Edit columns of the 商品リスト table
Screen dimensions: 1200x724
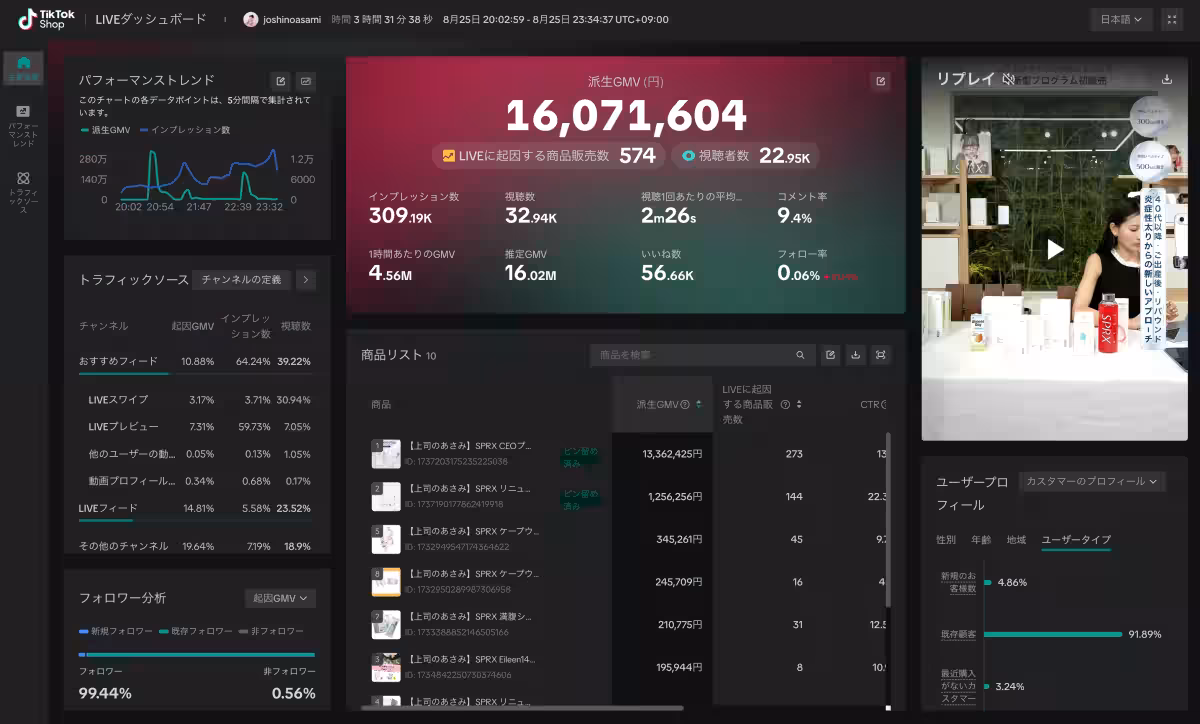pos(830,355)
